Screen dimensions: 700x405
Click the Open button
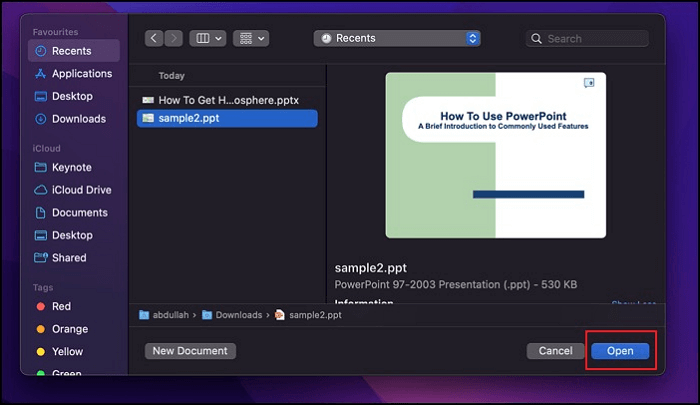[620, 351]
